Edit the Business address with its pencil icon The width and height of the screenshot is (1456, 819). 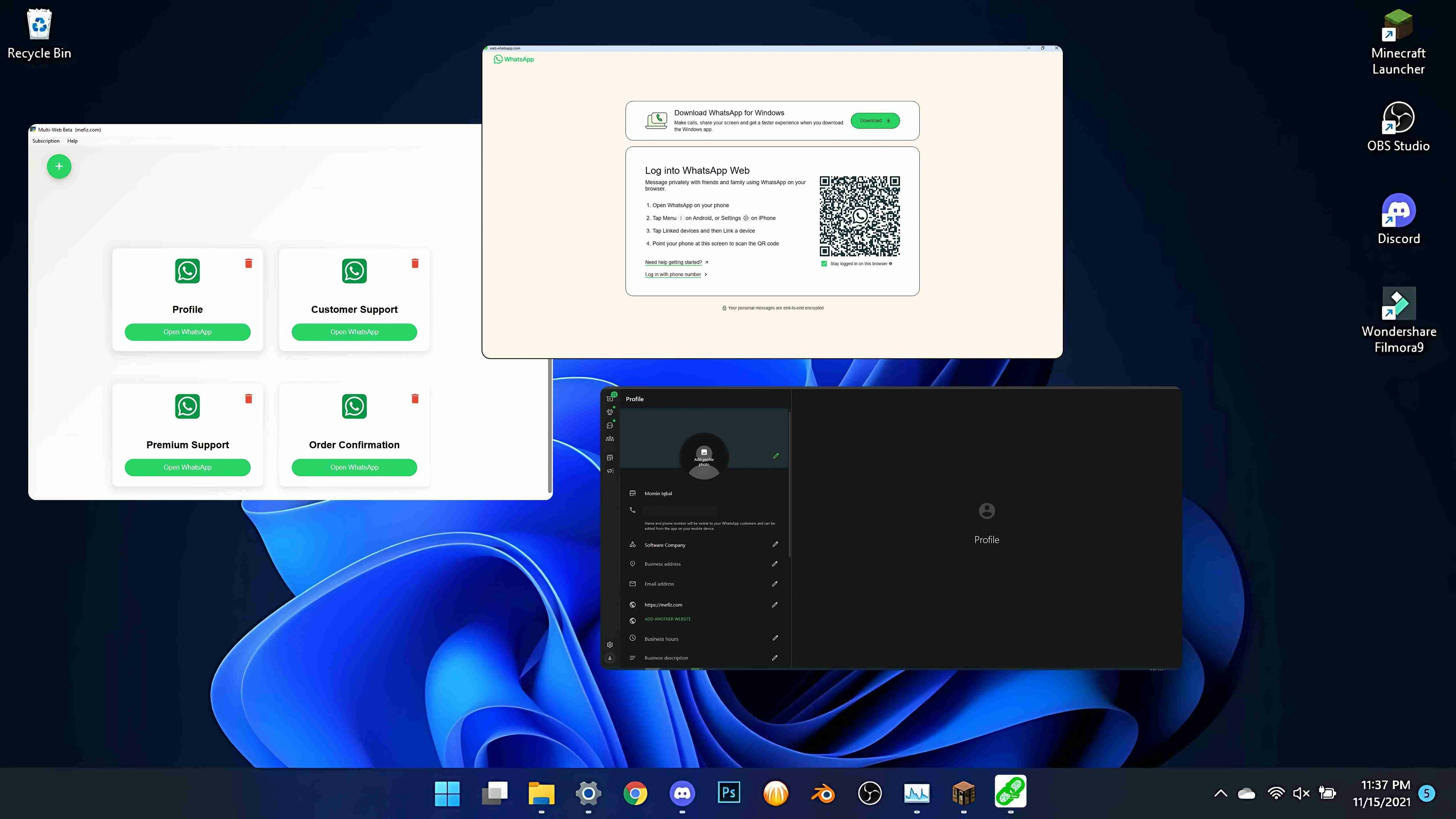pyautogui.click(x=775, y=563)
